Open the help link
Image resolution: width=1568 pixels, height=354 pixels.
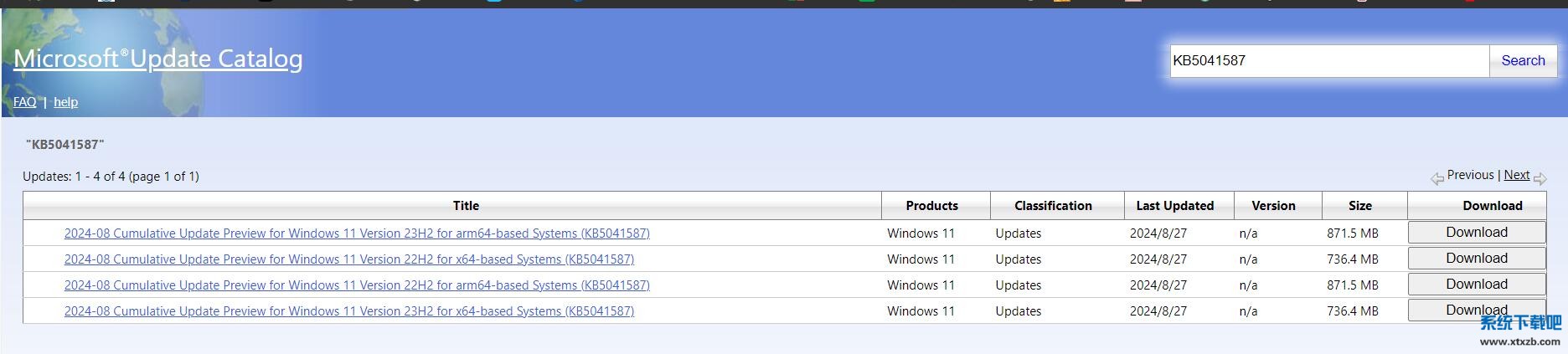(x=65, y=102)
